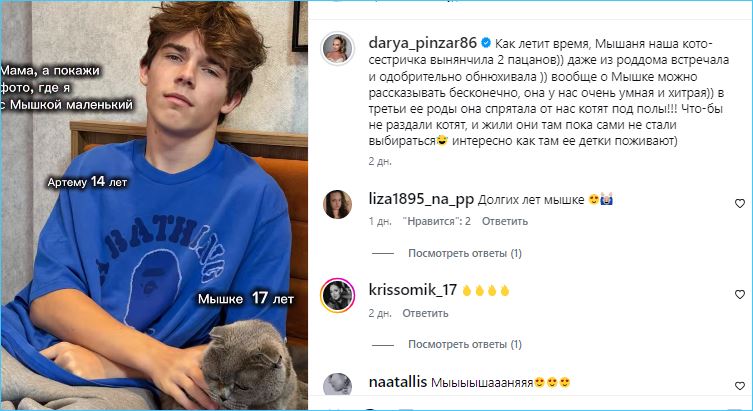Open the liza1895_na_pp avatar
This screenshot has width=753, height=411.
(x=337, y=204)
